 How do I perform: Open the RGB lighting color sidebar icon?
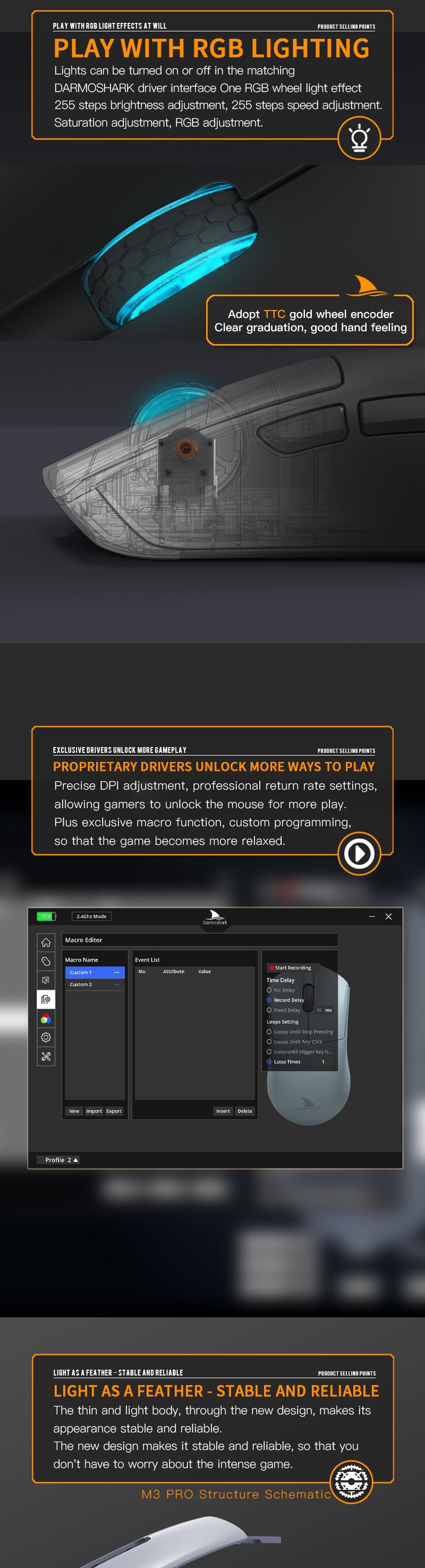point(46,1019)
